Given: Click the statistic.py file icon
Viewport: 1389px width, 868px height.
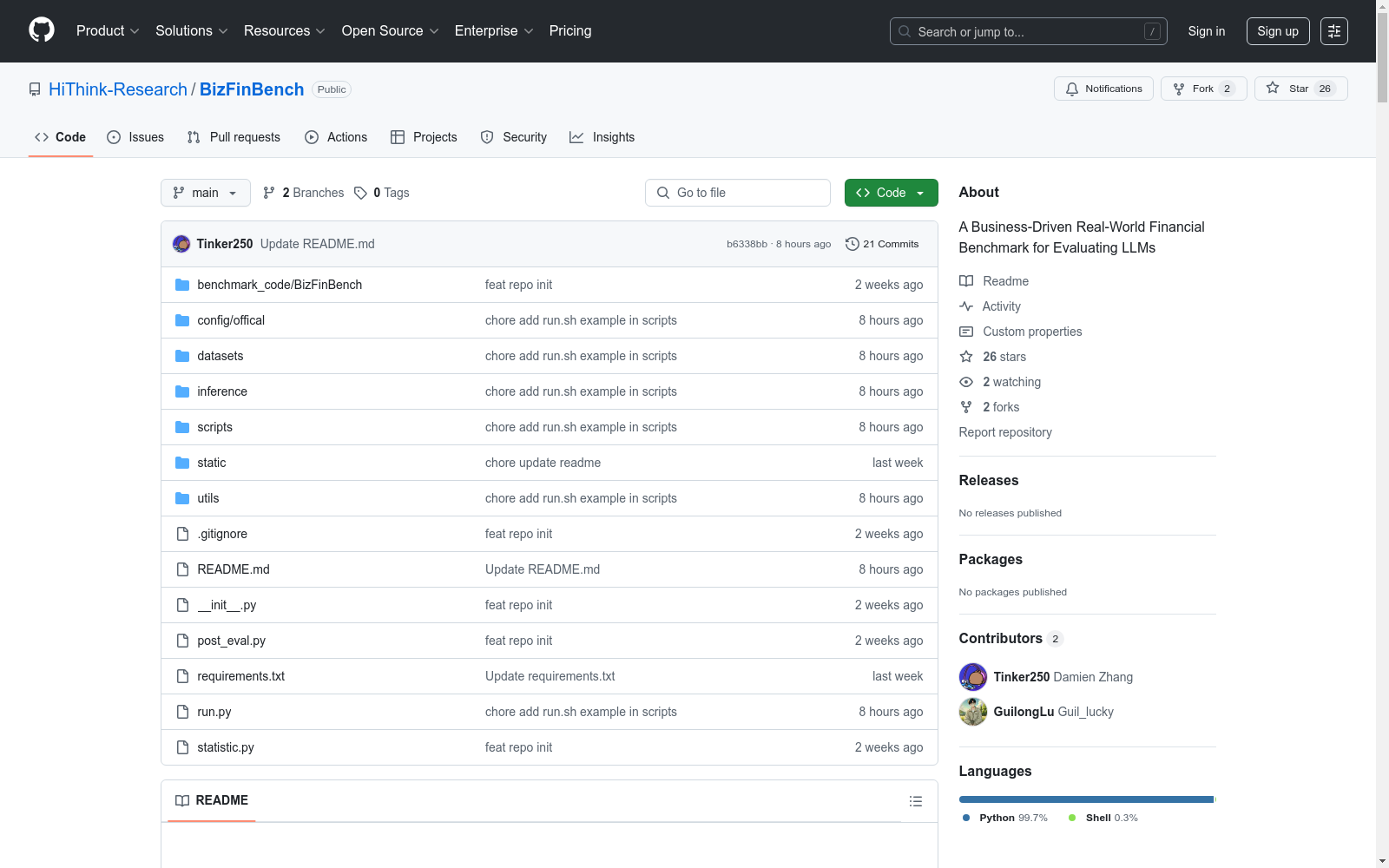Looking at the screenshot, I should [182, 747].
